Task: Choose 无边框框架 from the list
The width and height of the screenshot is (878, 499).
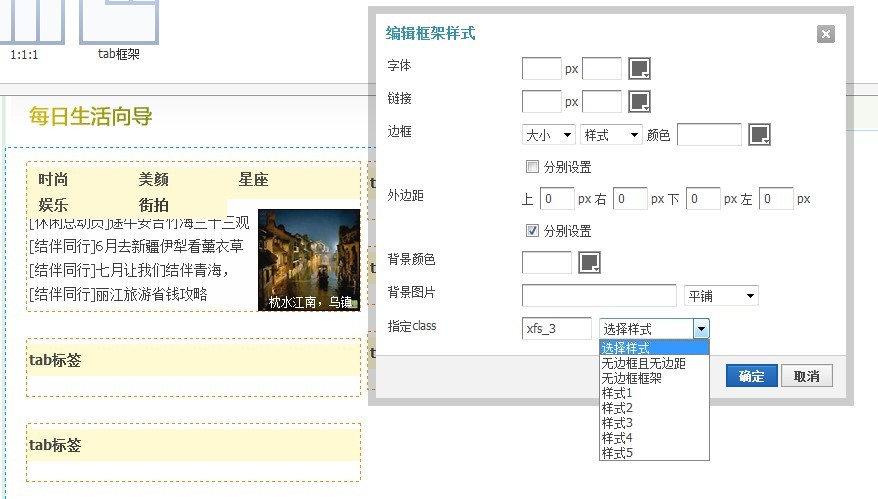Action: click(654, 378)
